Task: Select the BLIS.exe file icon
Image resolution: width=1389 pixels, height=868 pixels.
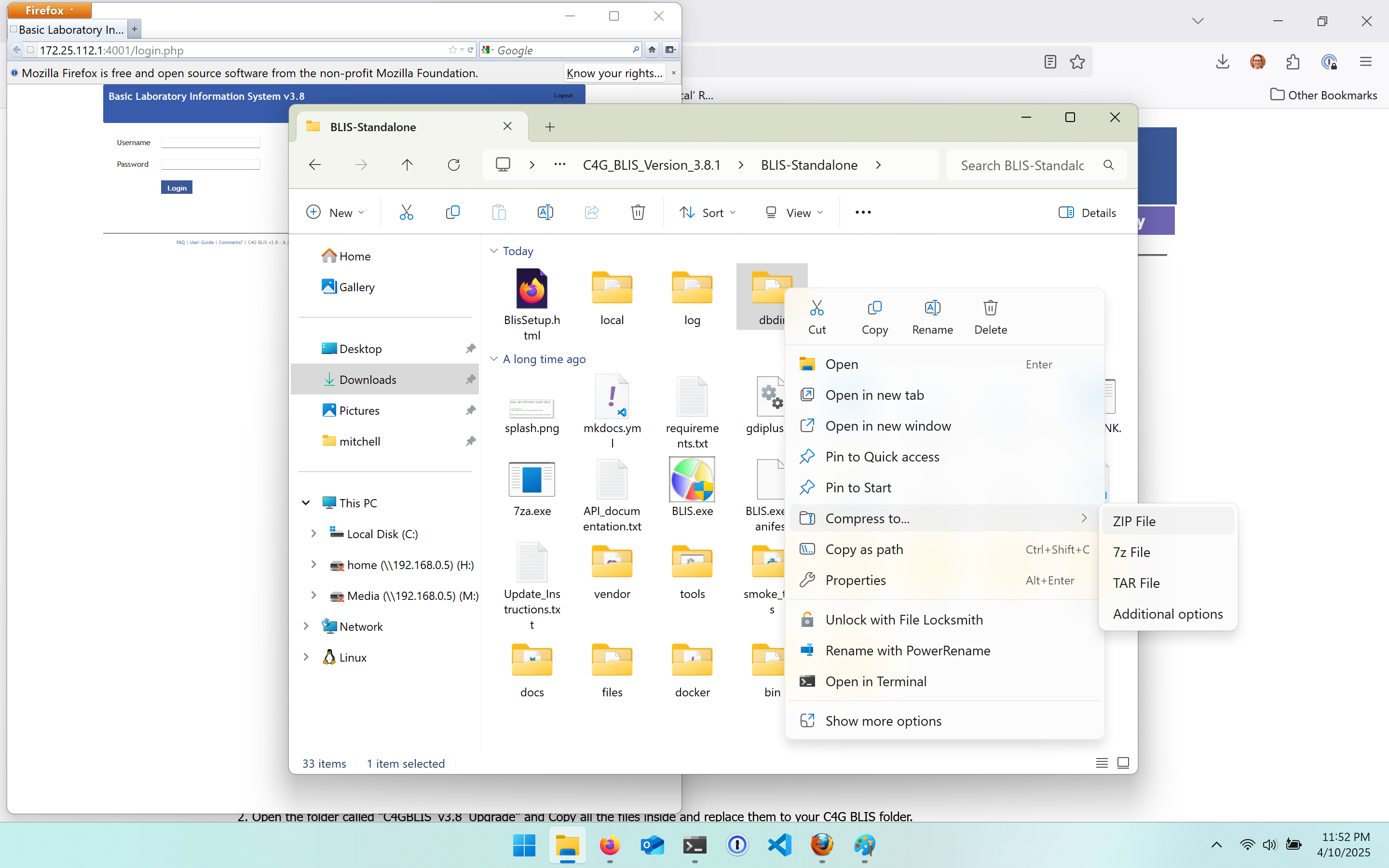Action: 692,480
